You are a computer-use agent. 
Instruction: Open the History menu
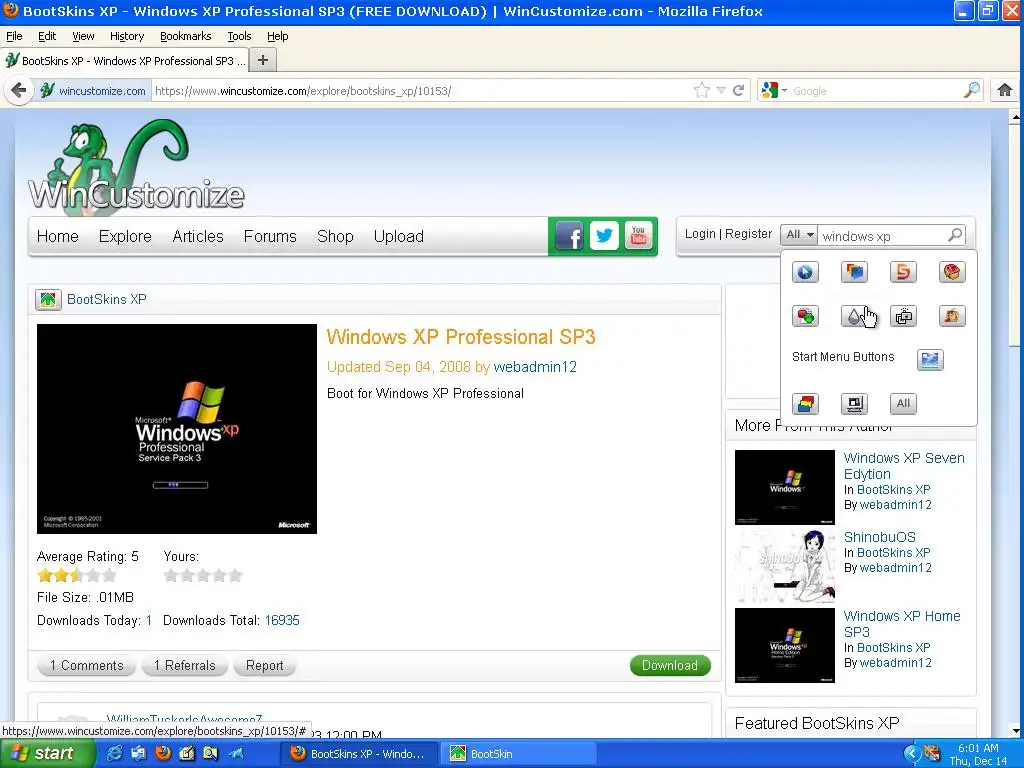[x=127, y=37]
